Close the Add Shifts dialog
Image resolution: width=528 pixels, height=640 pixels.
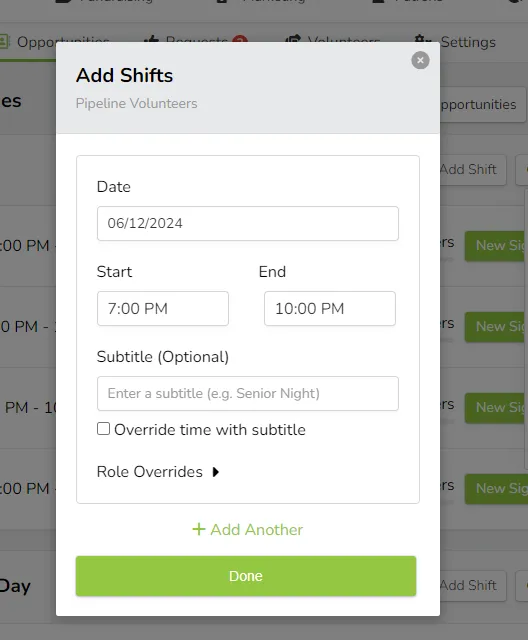click(x=420, y=60)
